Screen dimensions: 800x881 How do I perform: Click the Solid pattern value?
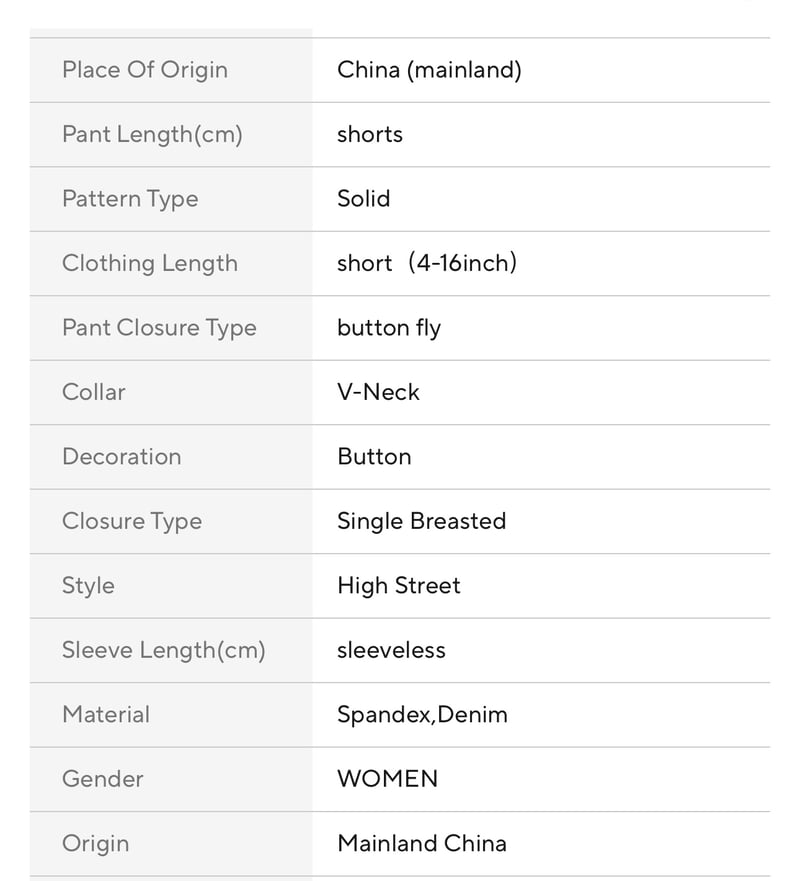pyautogui.click(x=363, y=199)
